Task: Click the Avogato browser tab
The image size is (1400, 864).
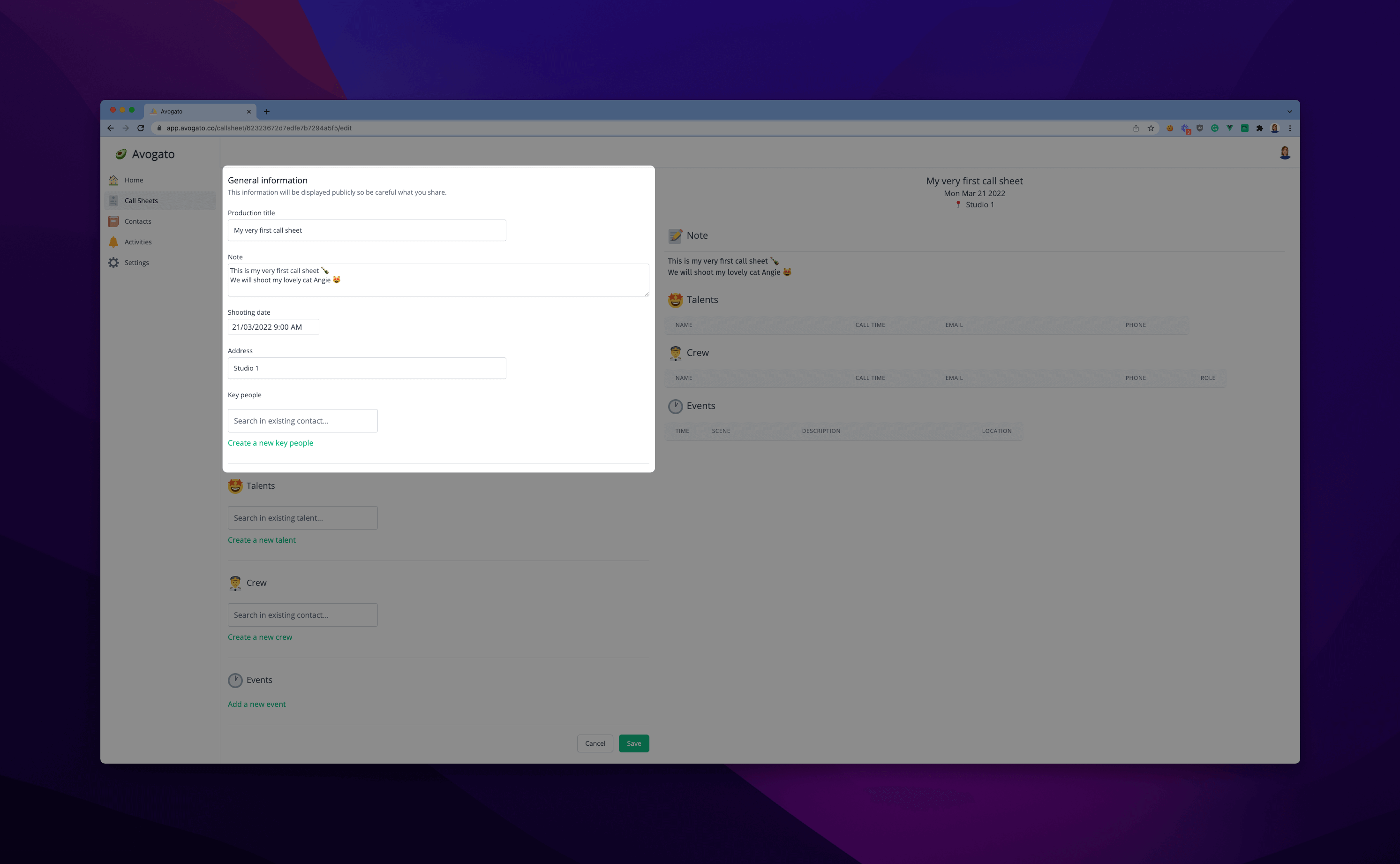Action: (x=198, y=111)
